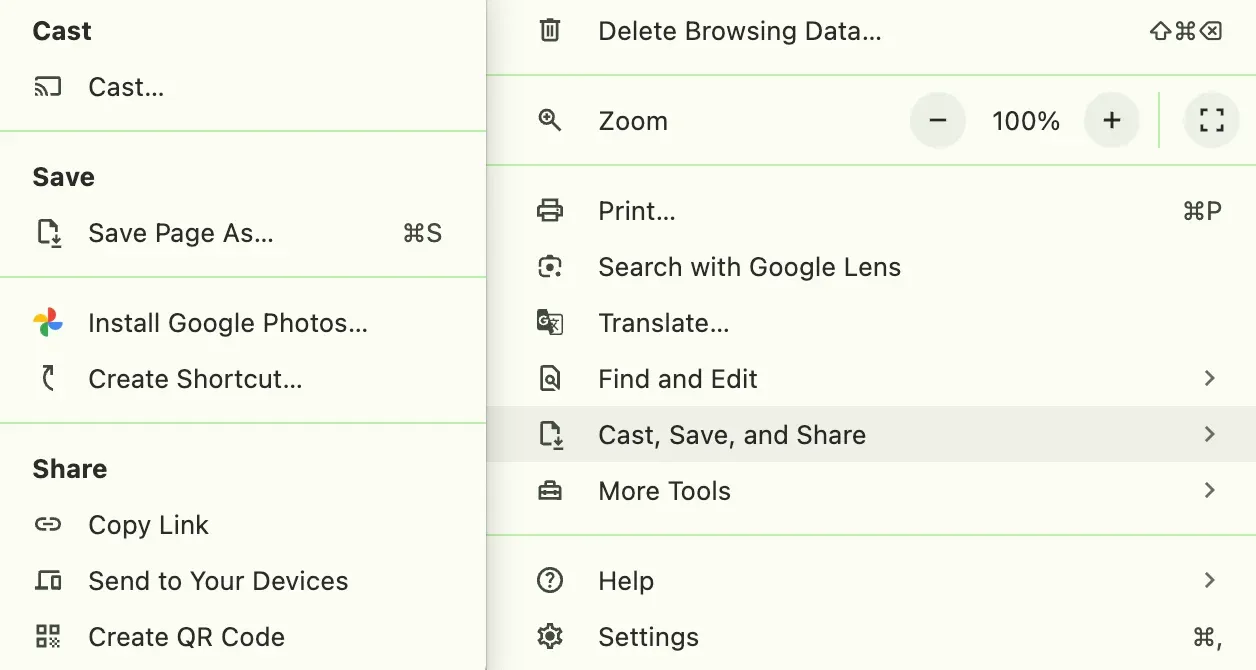Screen dimensions: 1256x670
Task: Click the Google Lens camera icon
Action: (550, 267)
